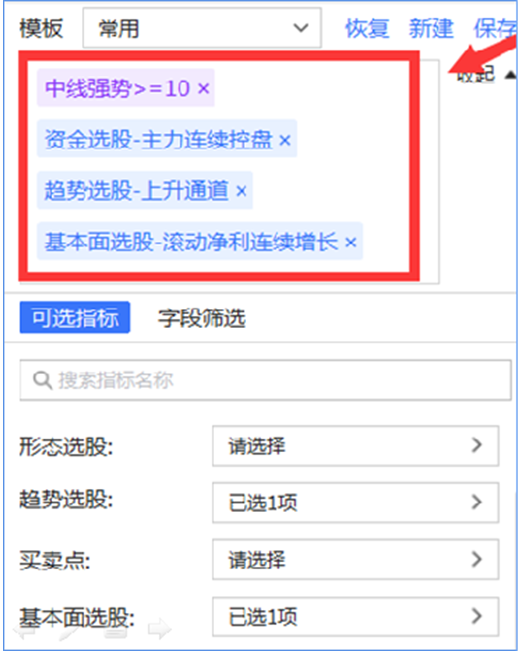Click the 新建 link
519x653 pixels.
(x=431, y=28)
